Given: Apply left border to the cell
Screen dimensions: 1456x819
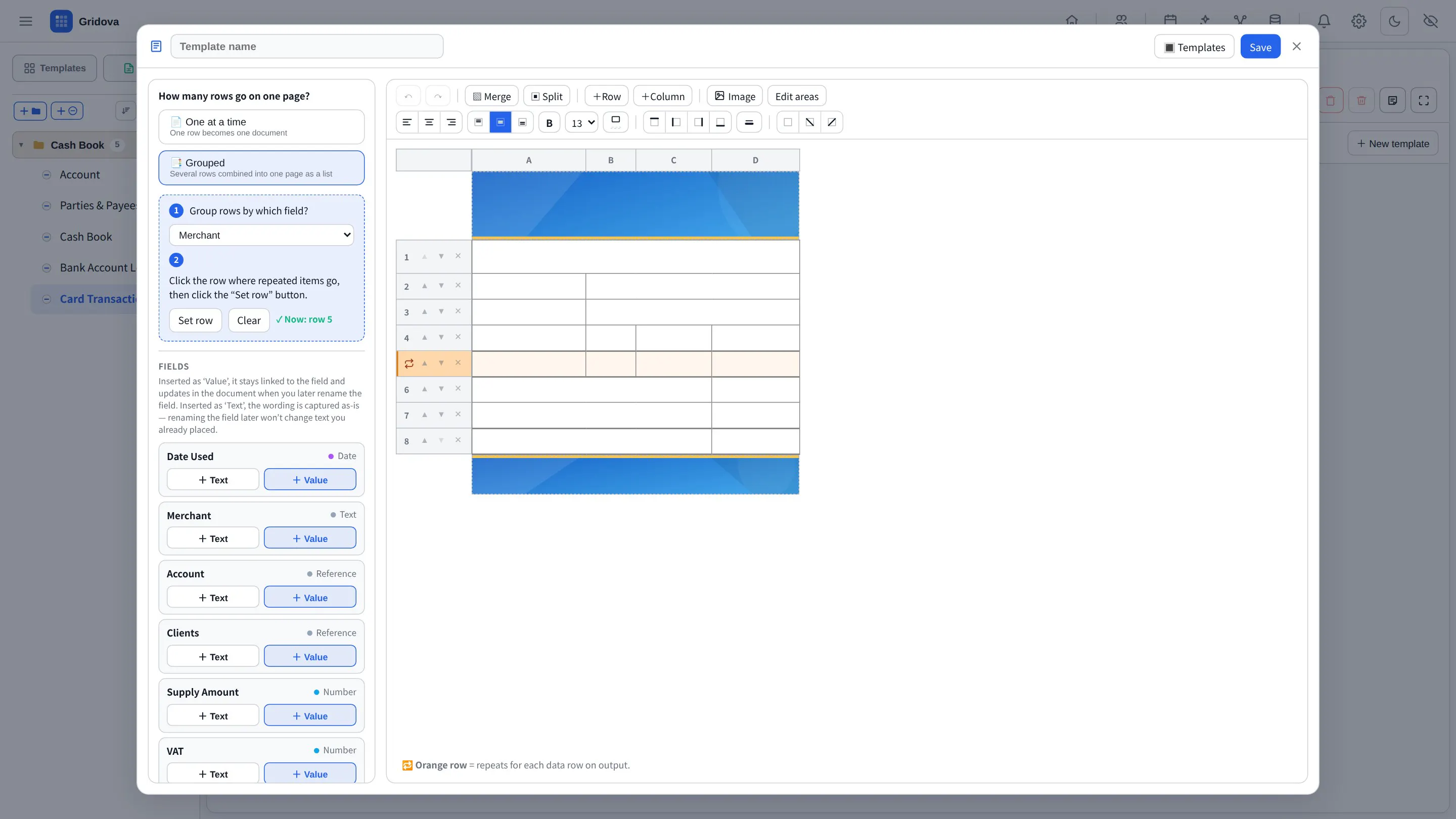Looking at the screenshot, I should [x=676, y=122].
